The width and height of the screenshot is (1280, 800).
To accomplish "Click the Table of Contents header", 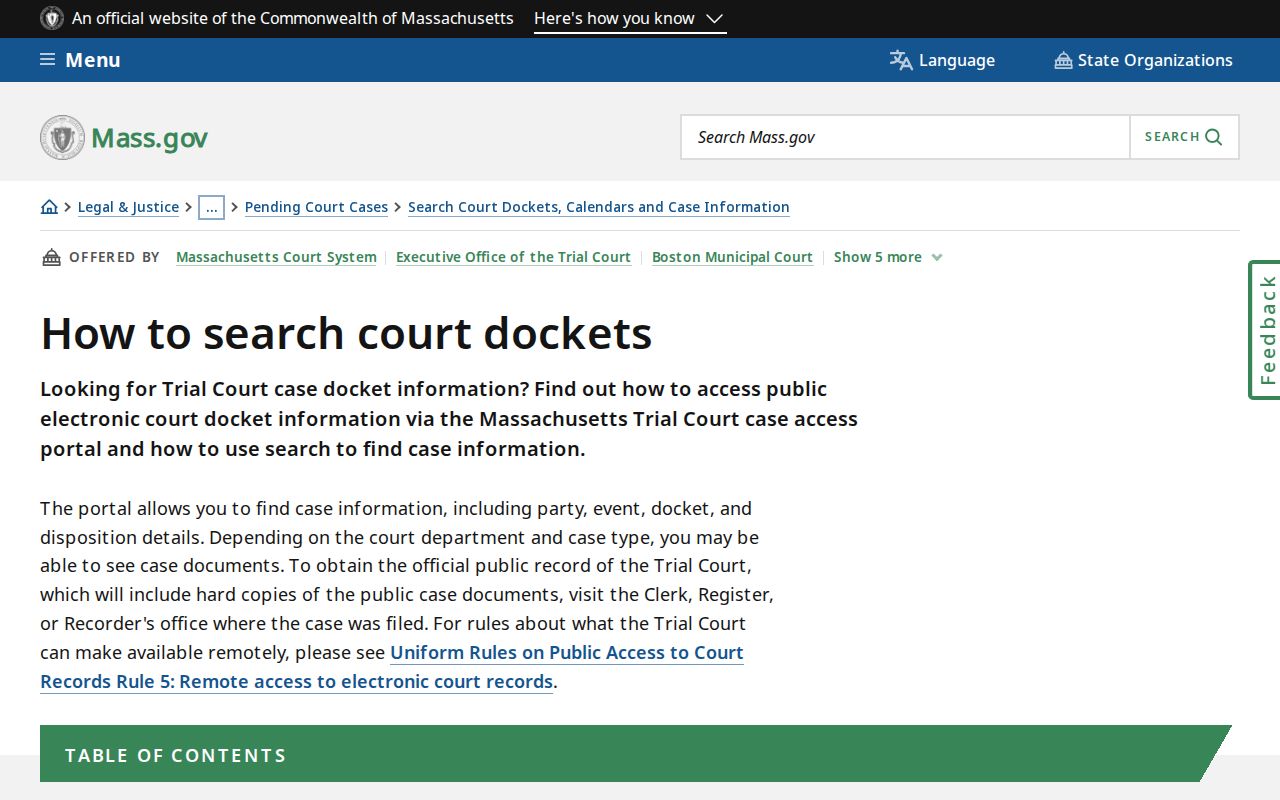I will [636, 754].
